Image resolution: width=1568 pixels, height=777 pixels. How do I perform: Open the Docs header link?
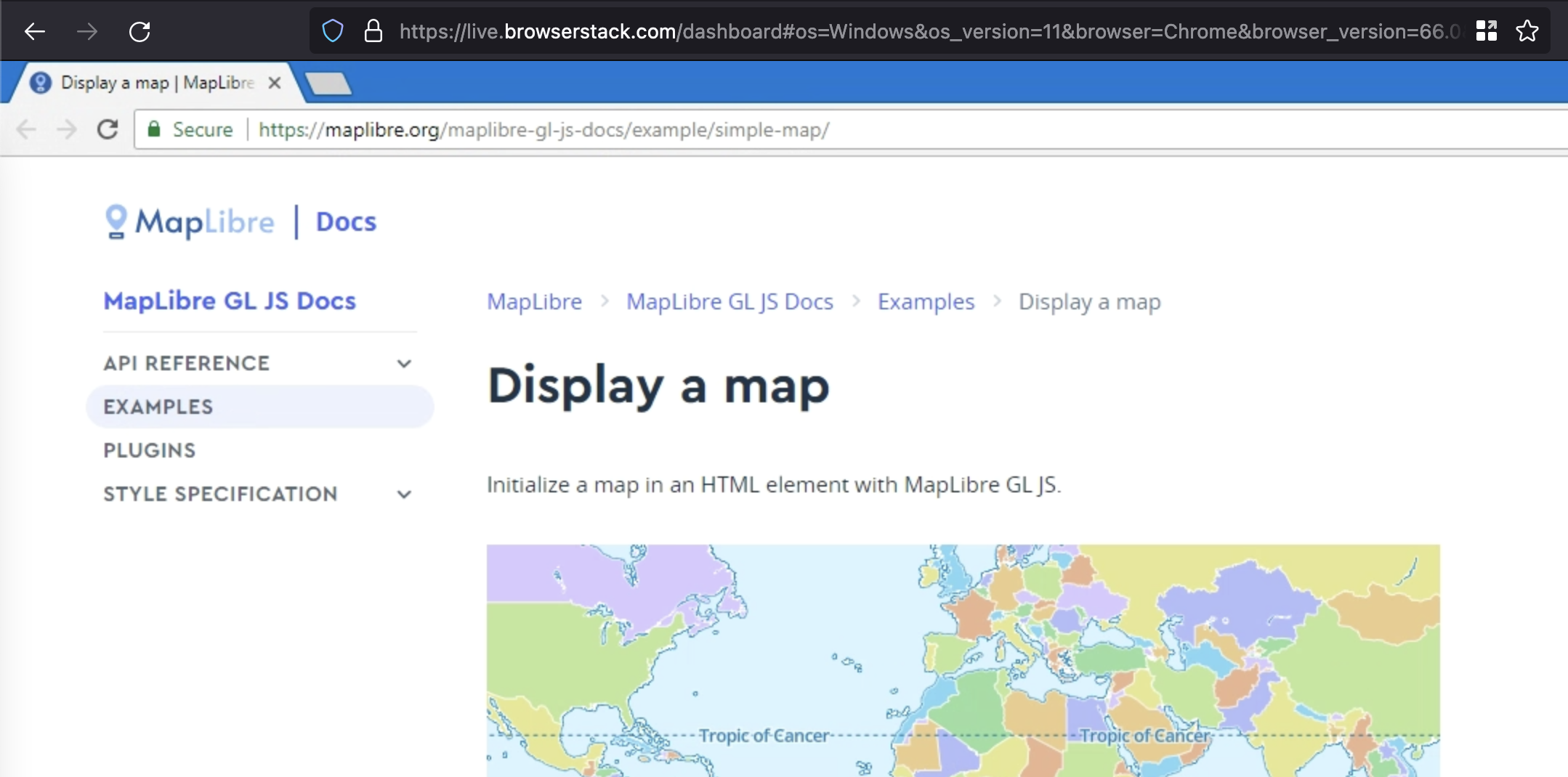pyautogui.click(x=346, y=221)
